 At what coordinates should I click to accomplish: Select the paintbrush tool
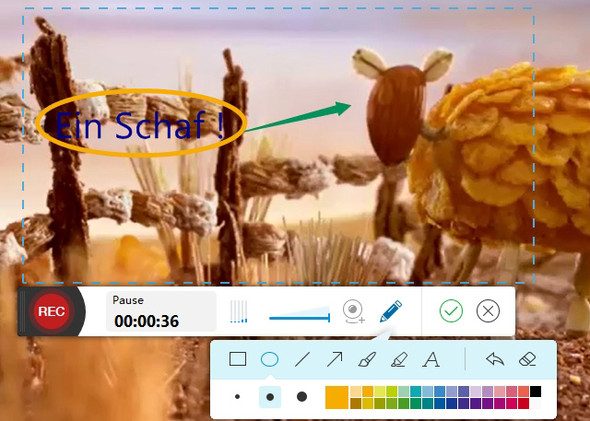tap(367, 359)
